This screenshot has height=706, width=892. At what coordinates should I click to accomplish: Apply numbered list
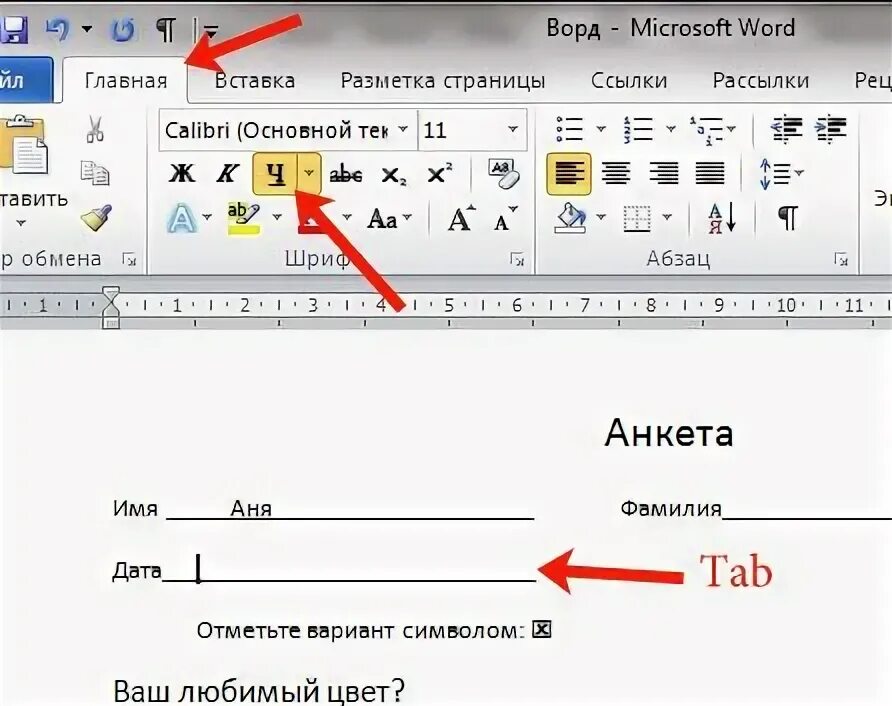tap(638, 130)
